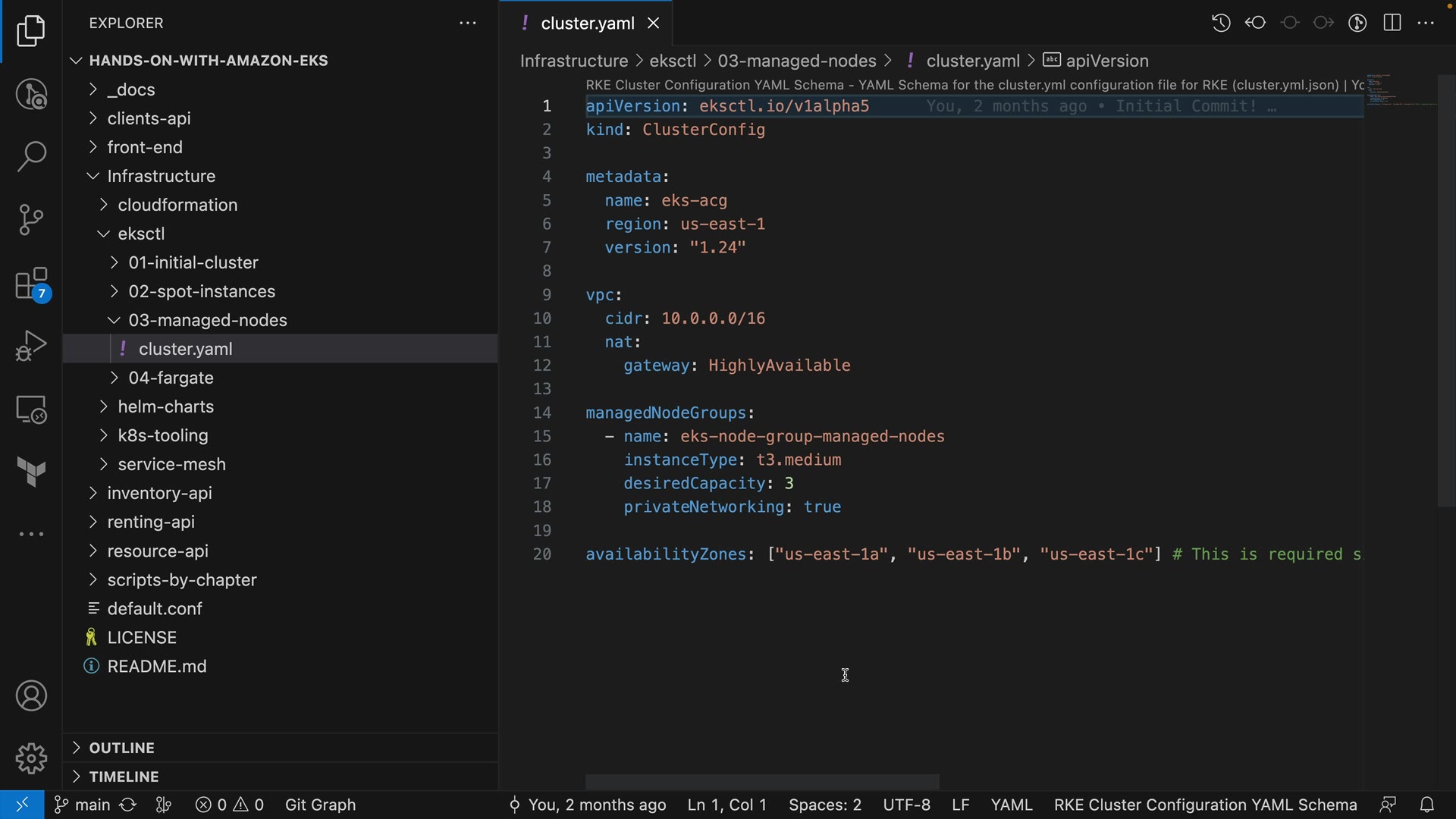Click the Accounts icon
Screen dimensions: 1456x819
pos(31,696)
